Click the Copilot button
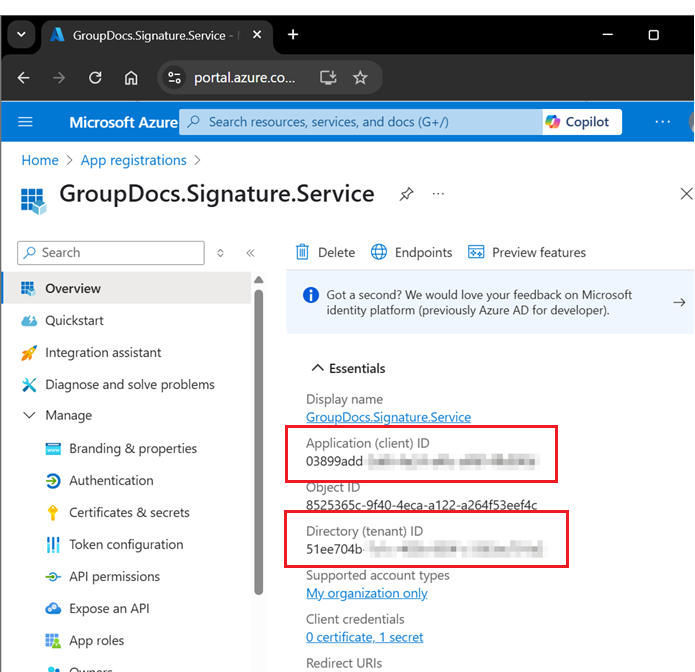Image resolution: width=695 pixels, height=672 pixels. coord(577,122)
